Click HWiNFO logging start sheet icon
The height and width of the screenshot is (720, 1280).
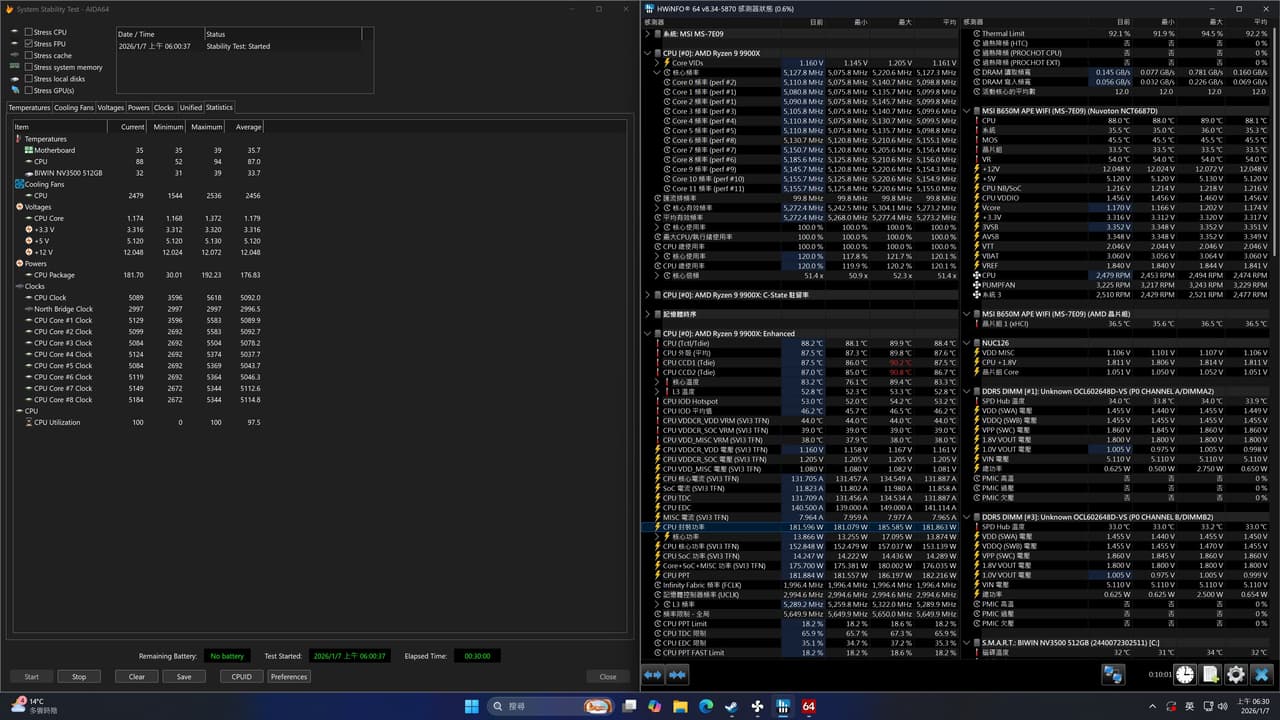point(1211,675)
